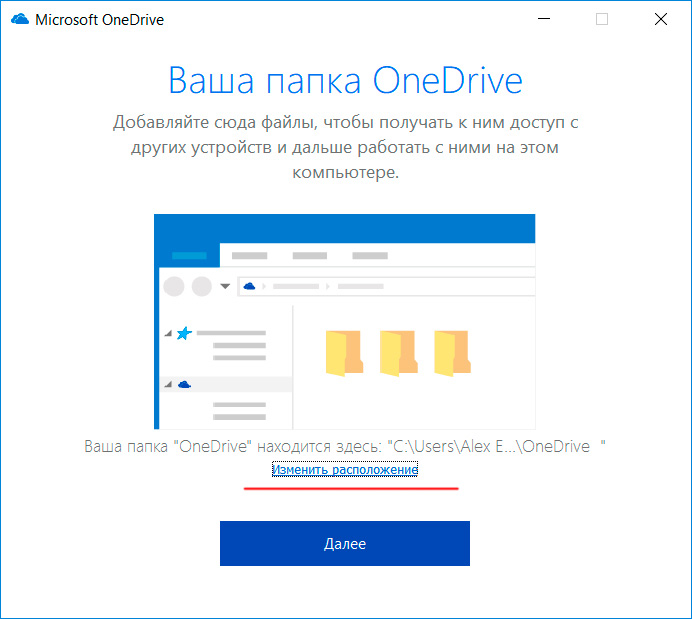
Task: Click the second gray circle forward button
Action: 202,287
